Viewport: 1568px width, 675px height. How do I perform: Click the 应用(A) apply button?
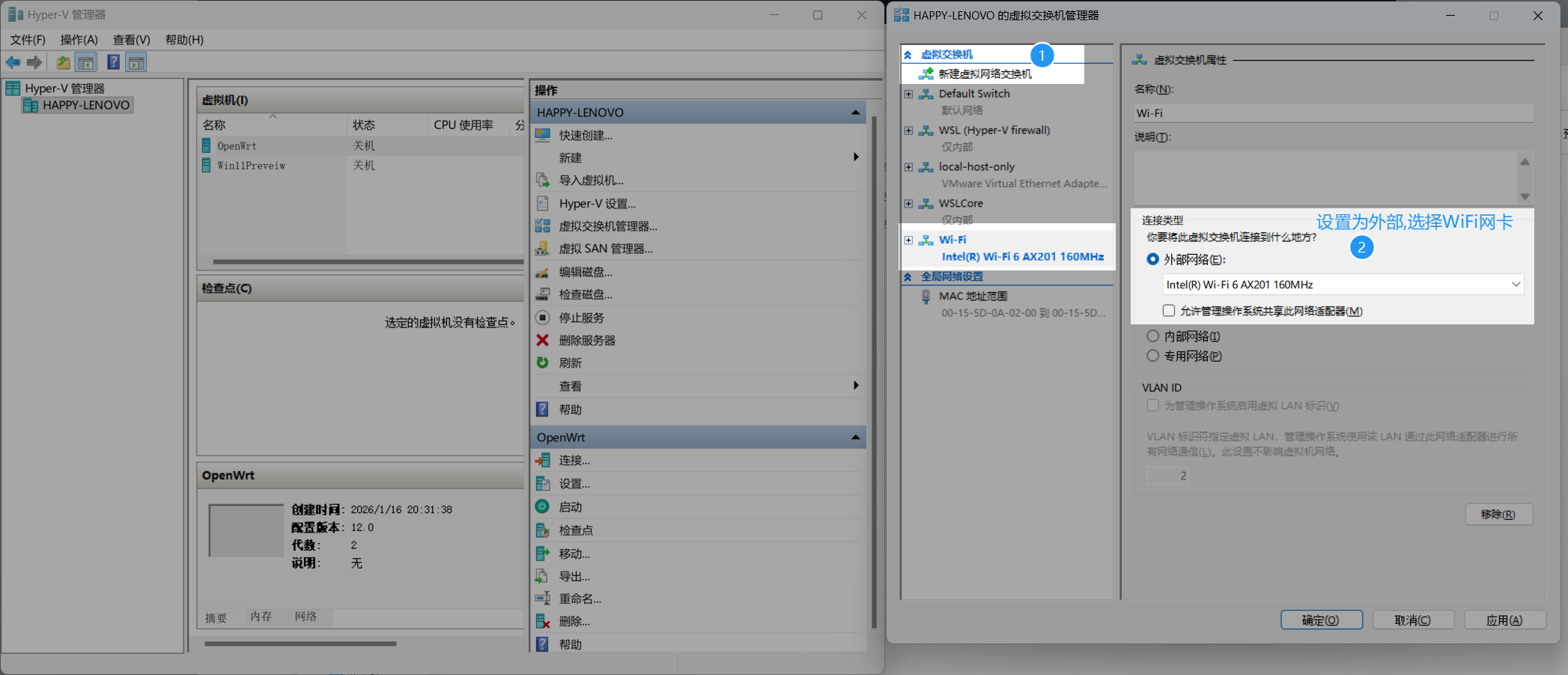point(1504,620)
